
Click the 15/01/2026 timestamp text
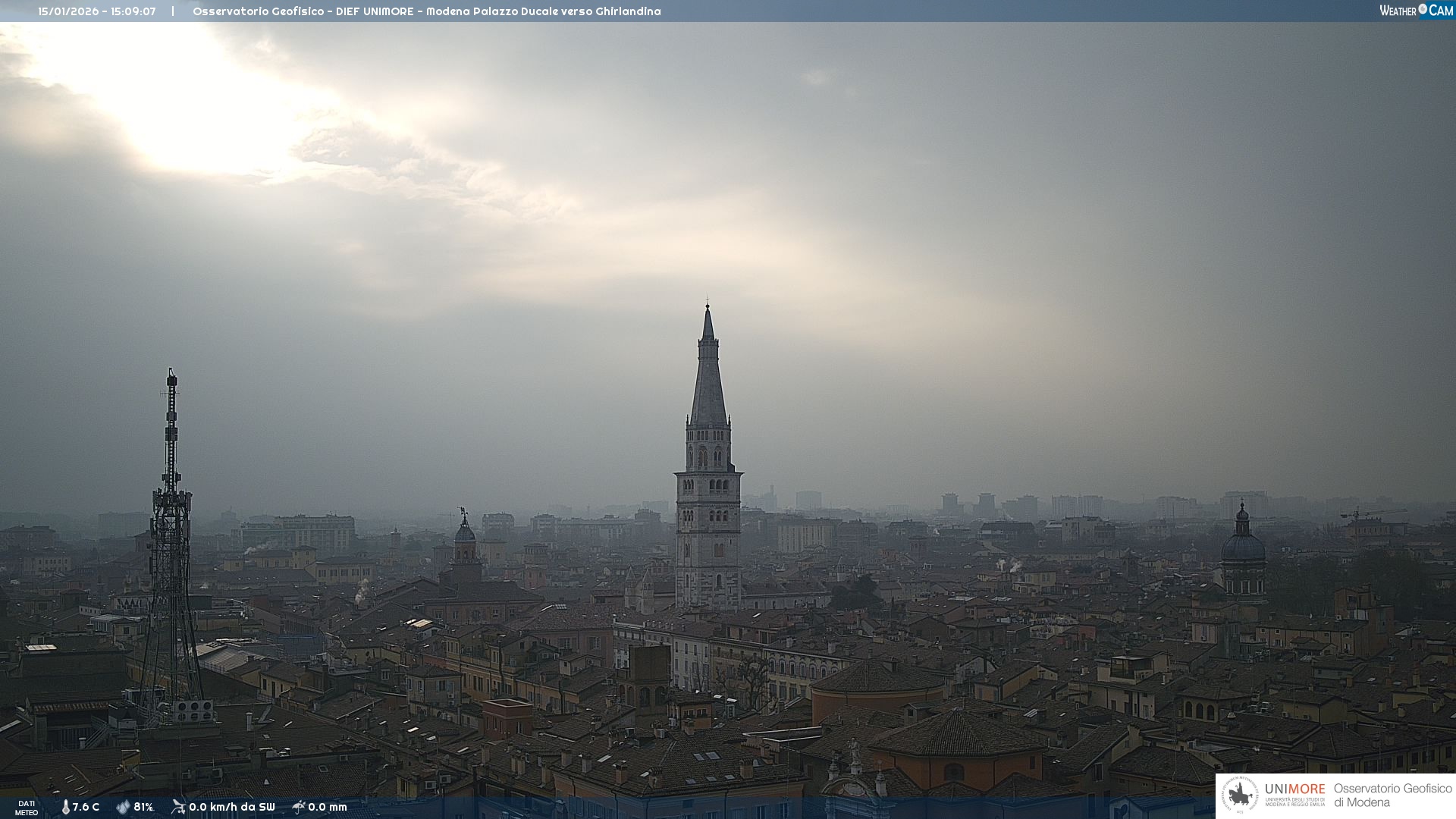click(97, 11)
